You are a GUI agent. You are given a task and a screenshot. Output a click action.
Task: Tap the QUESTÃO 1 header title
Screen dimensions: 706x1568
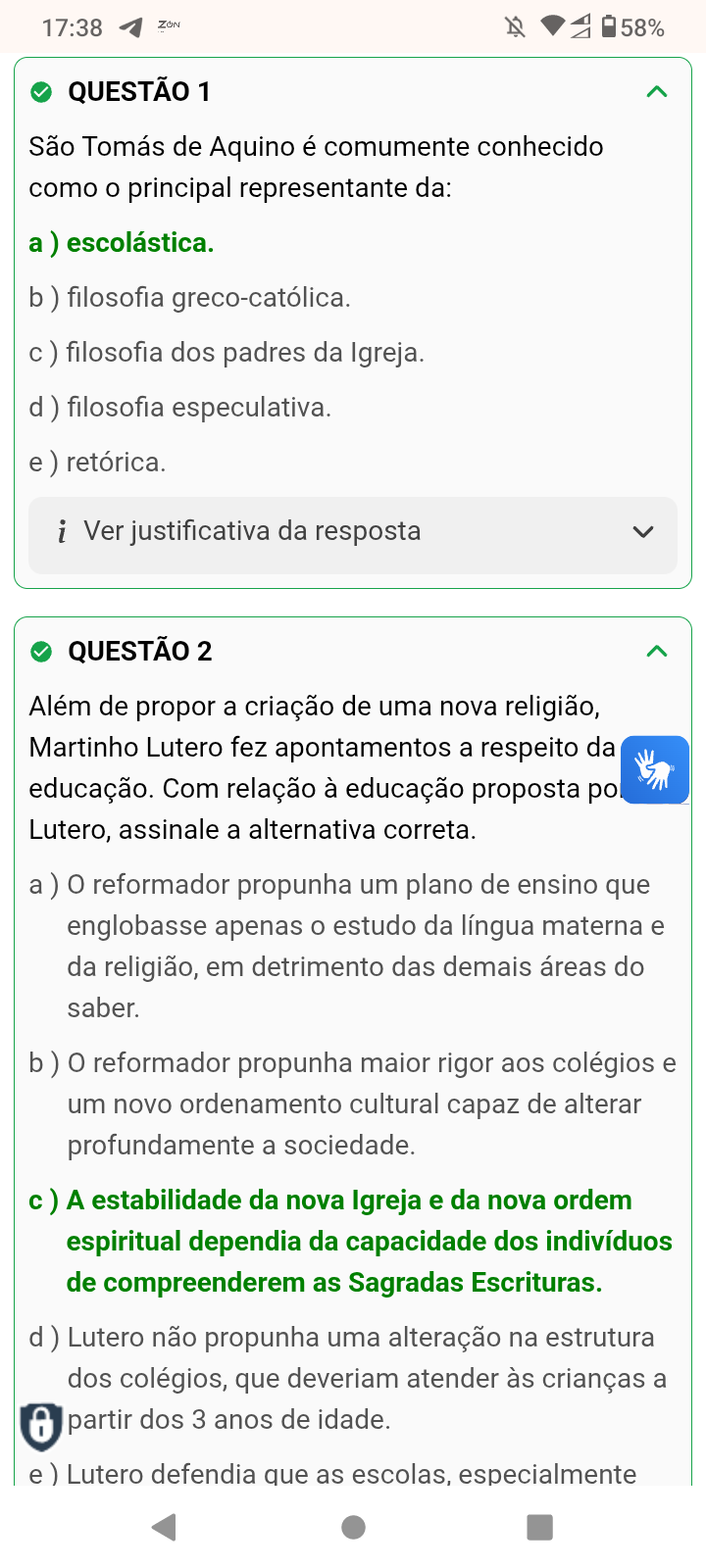pos(139,92)
